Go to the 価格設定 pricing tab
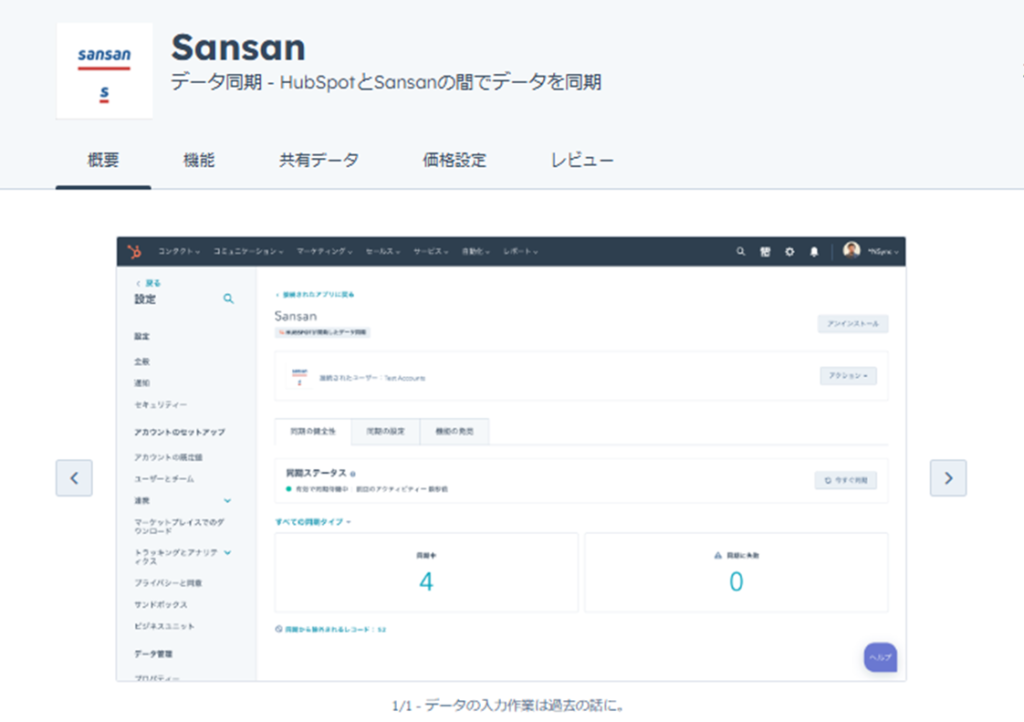Image resolution: width=1024 pixels, height=722 pixels. coord(454,160)
